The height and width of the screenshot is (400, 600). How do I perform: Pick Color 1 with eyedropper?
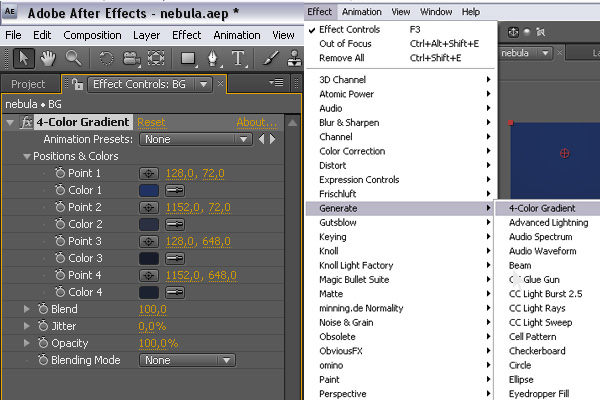(x=175, y=190)
